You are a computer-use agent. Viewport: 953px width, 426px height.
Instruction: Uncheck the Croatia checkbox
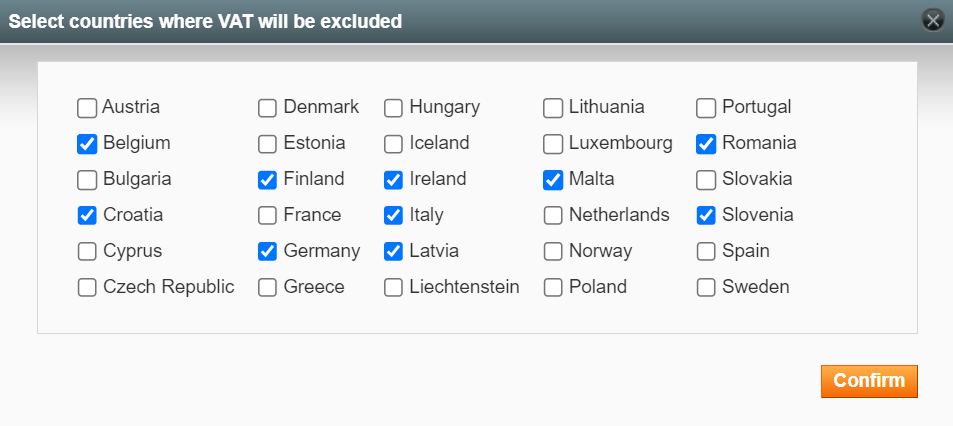[x=87, y=216]
